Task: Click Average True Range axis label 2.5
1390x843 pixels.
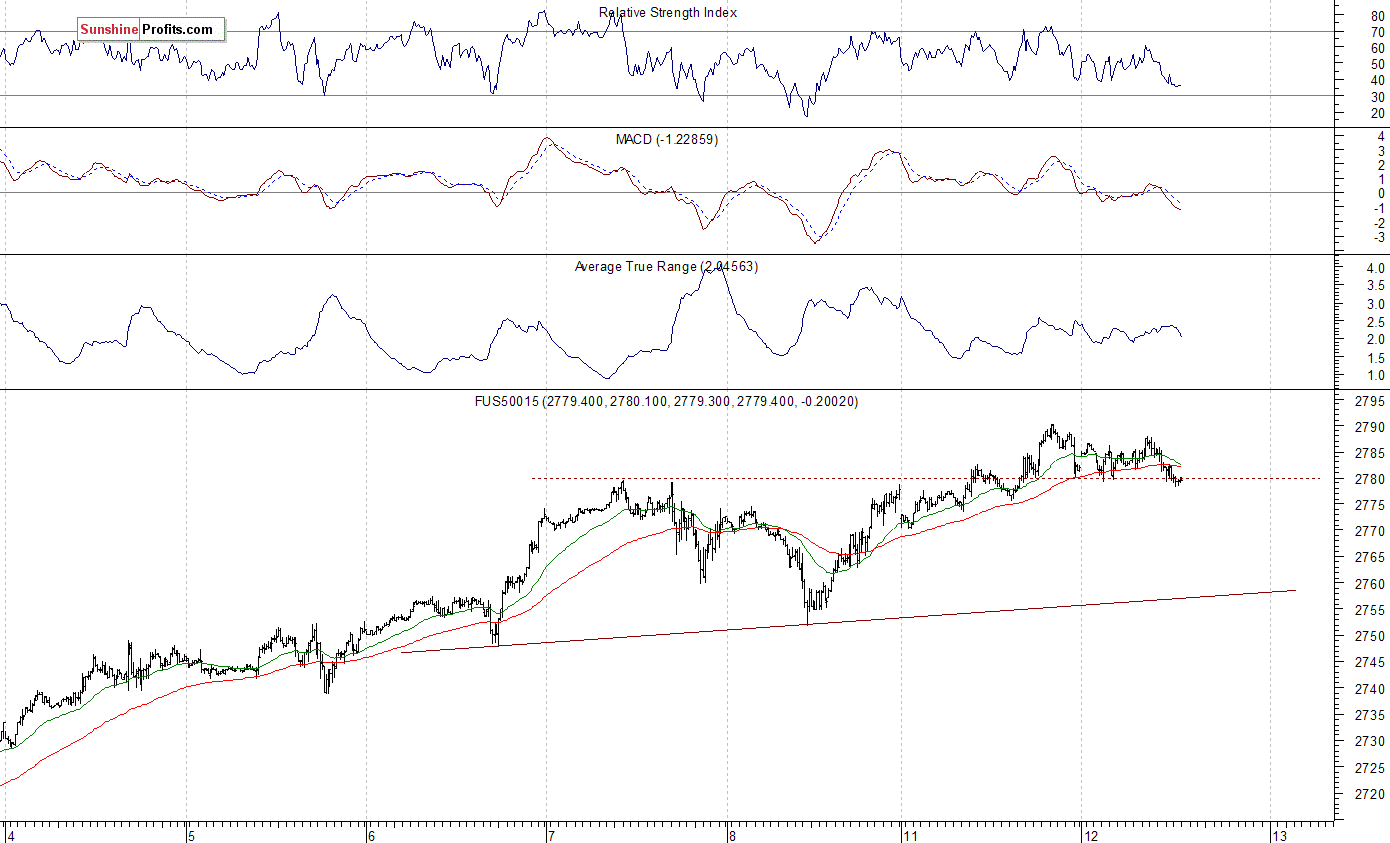Action: pyautogui.click(x=1376, y=322)
